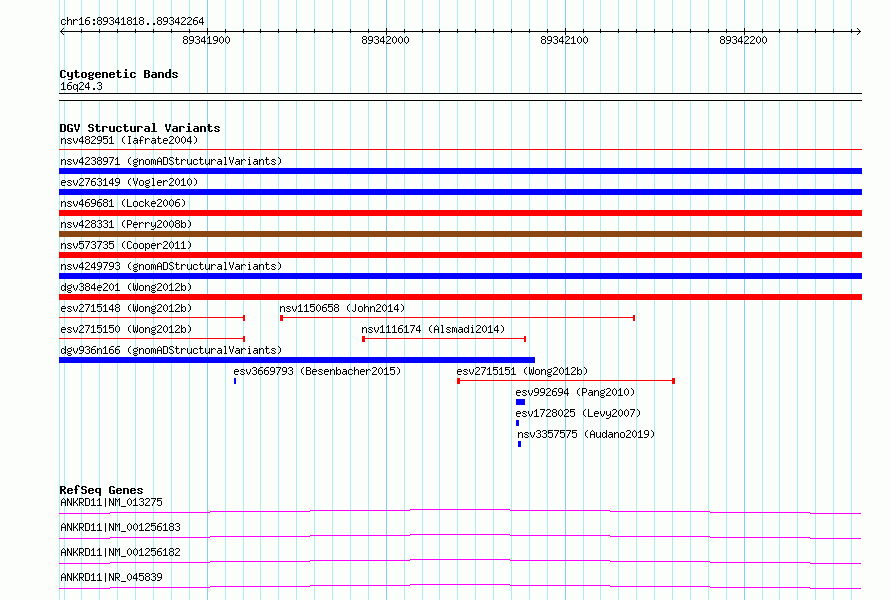The height and width of the screenshot is (600, 890).
Task: Open variant esv1728025 (Levy2007)
Action: click(x=578, y=413)
